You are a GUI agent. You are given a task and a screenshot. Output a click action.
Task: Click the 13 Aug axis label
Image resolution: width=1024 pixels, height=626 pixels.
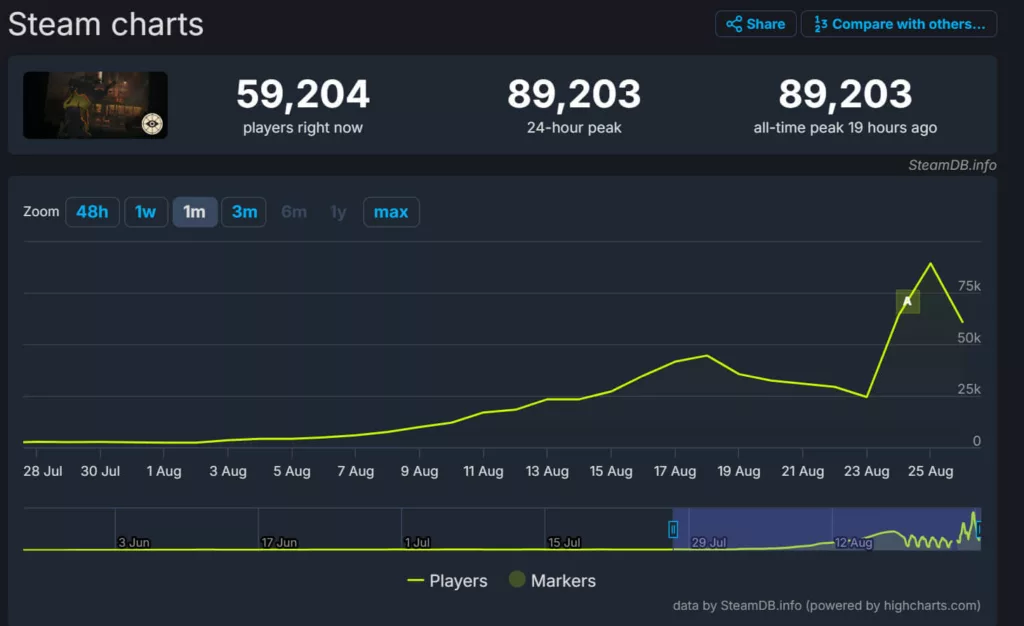pyautogui.click(x=547, y=471)
